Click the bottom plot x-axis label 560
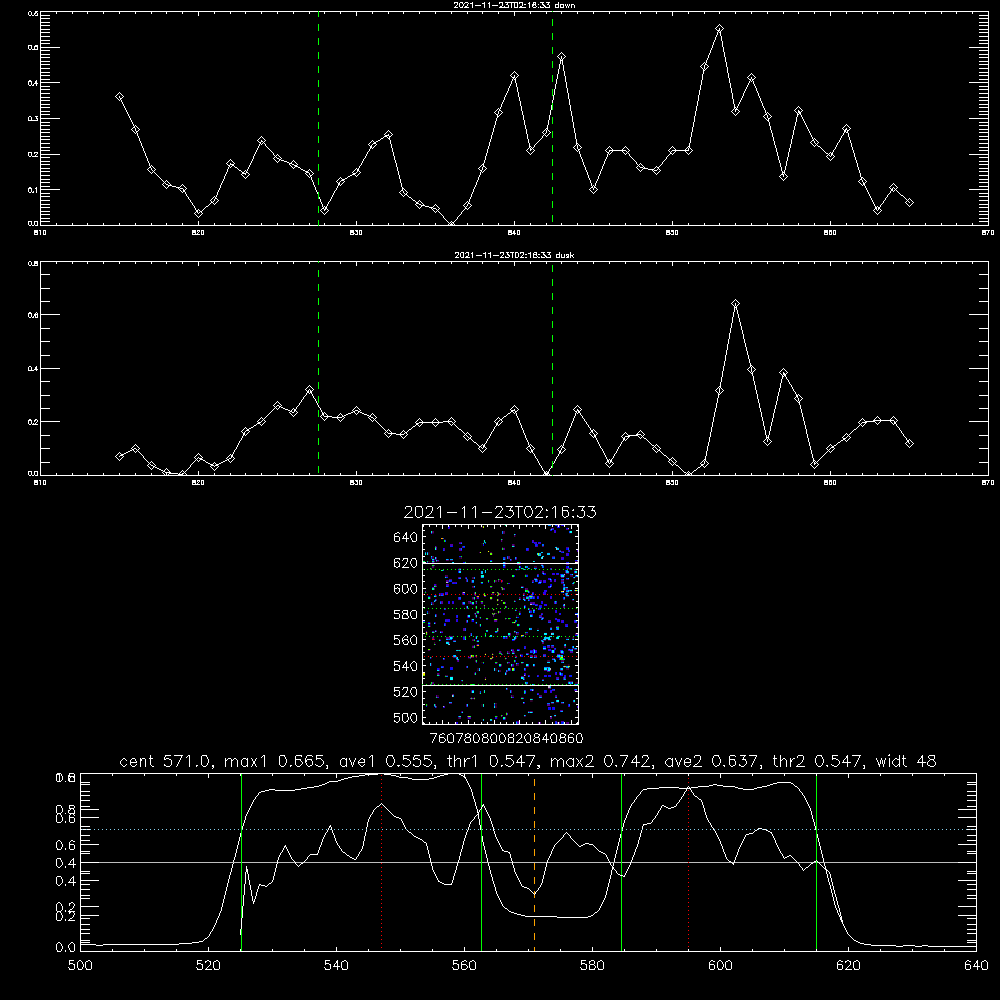 coord(464,966)
